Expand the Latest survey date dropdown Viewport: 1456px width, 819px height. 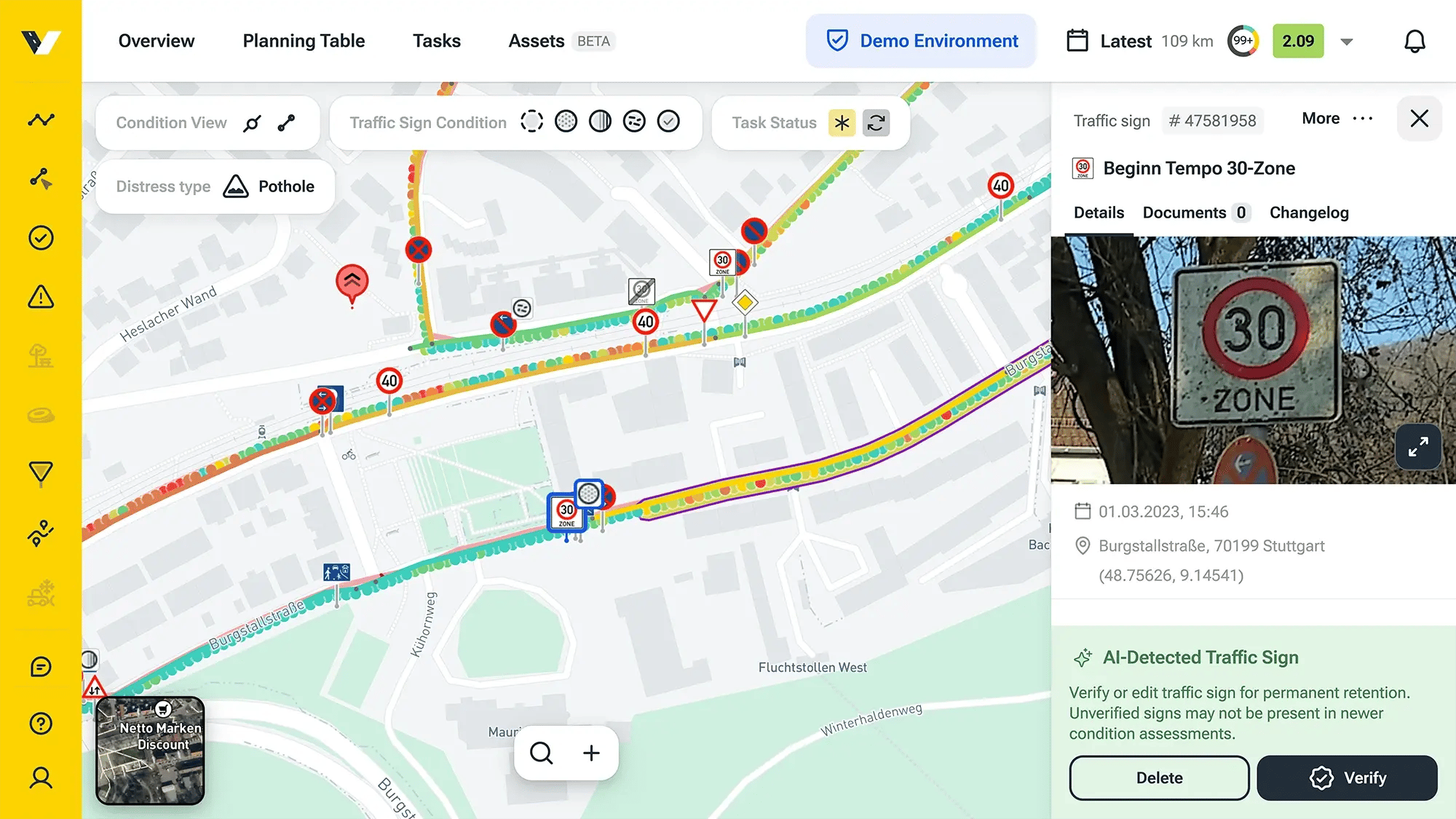tap(1347, 40)
